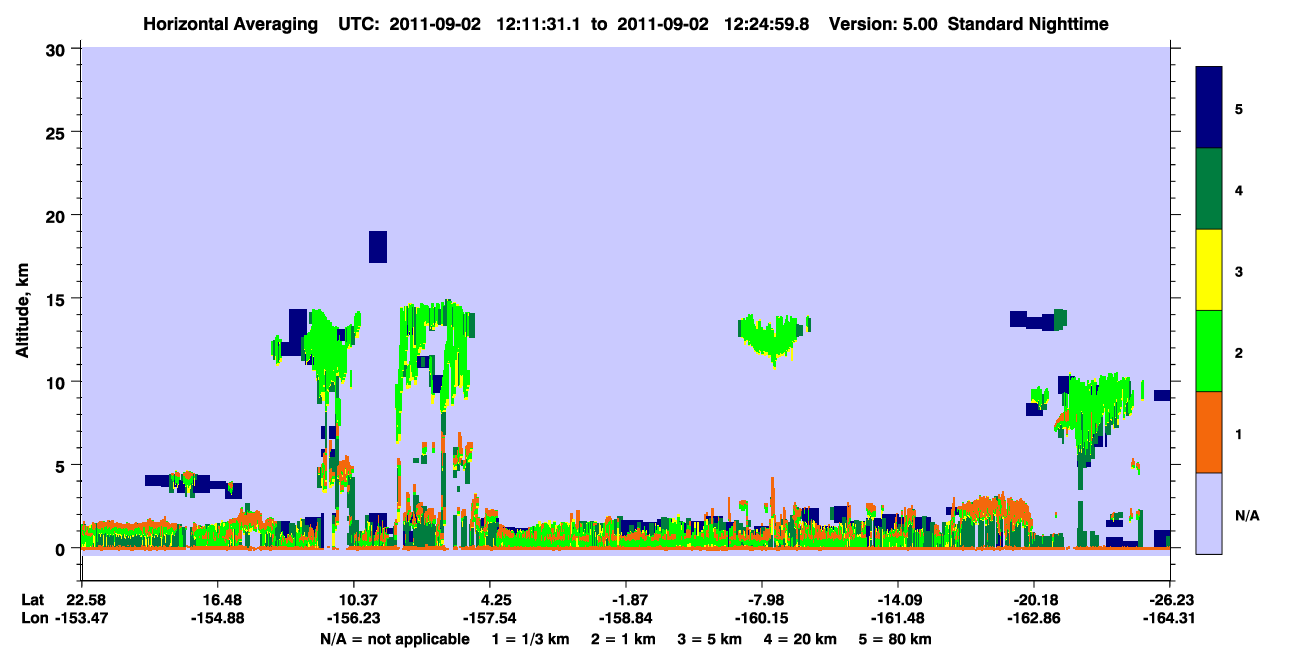
Task: Click the bright green level 2 swatch
Action: click(1209, 351)
